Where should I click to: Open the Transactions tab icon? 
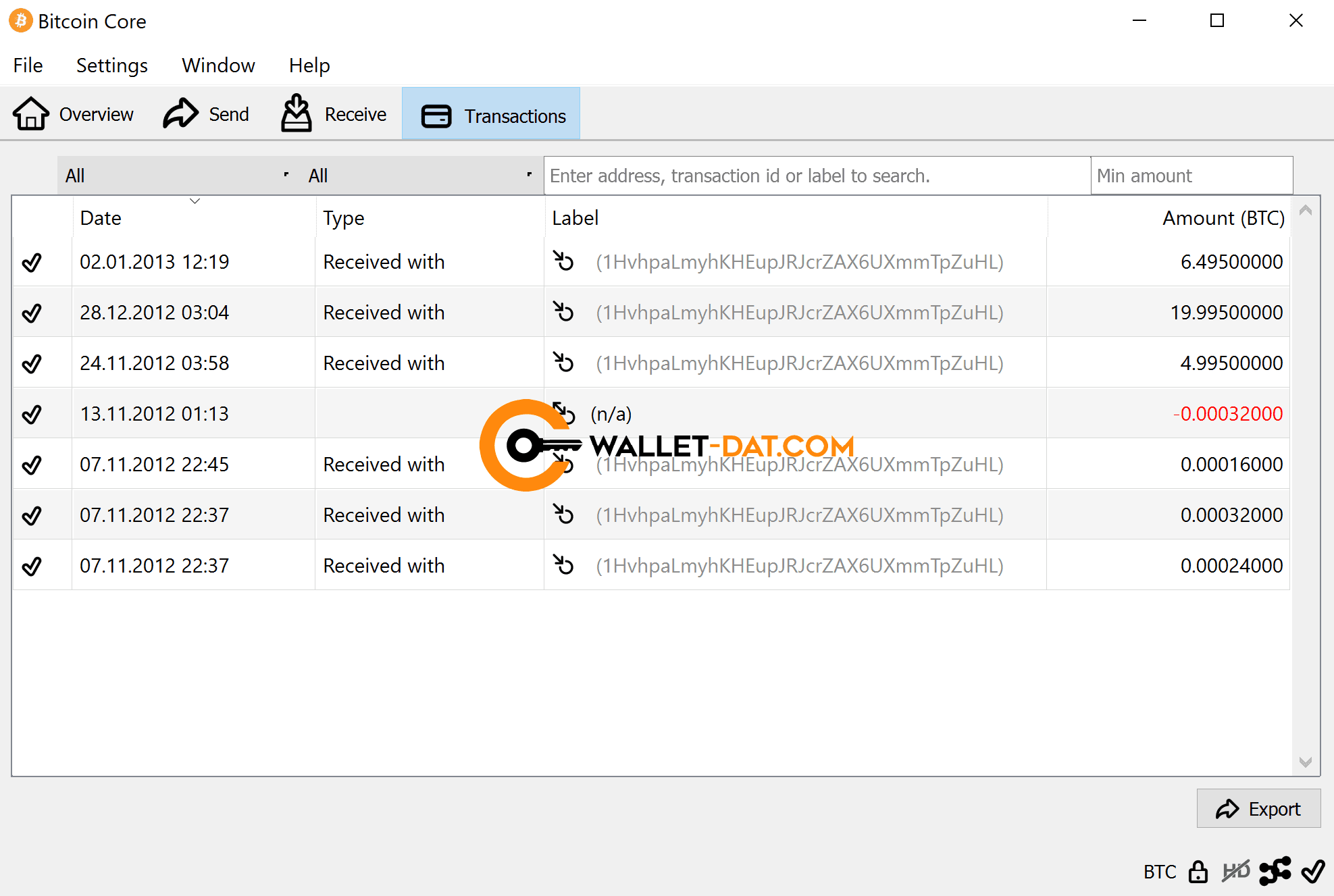pyautogui.click(x=436, y=115)
